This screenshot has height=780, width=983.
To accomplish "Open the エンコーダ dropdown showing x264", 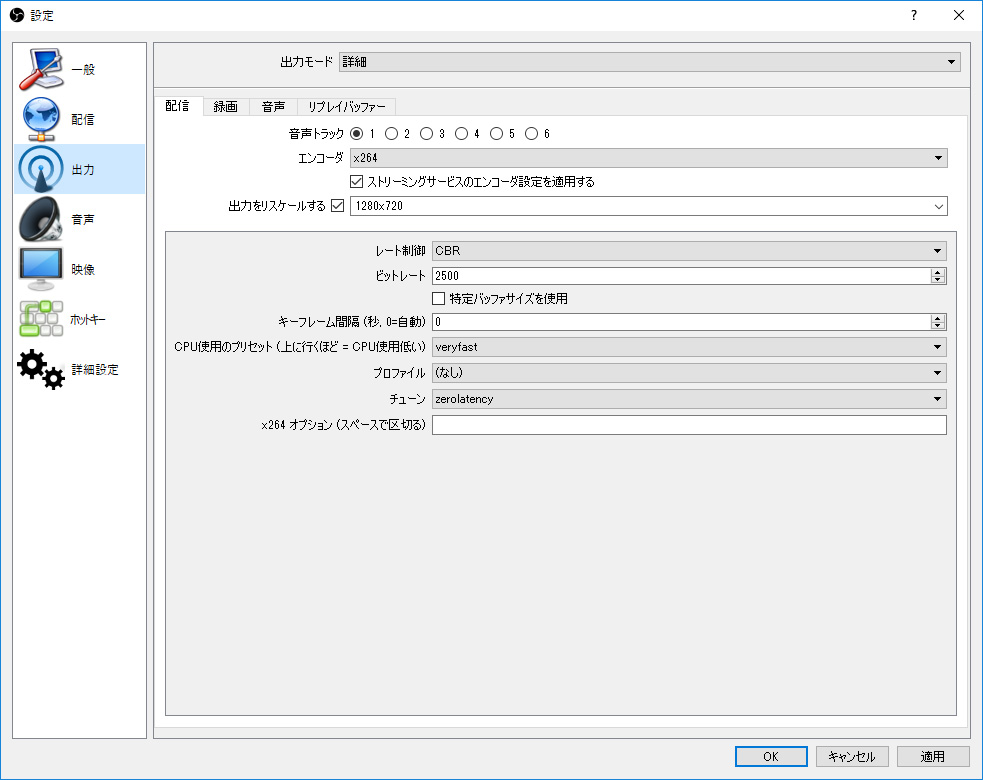I will coord(649,158).
